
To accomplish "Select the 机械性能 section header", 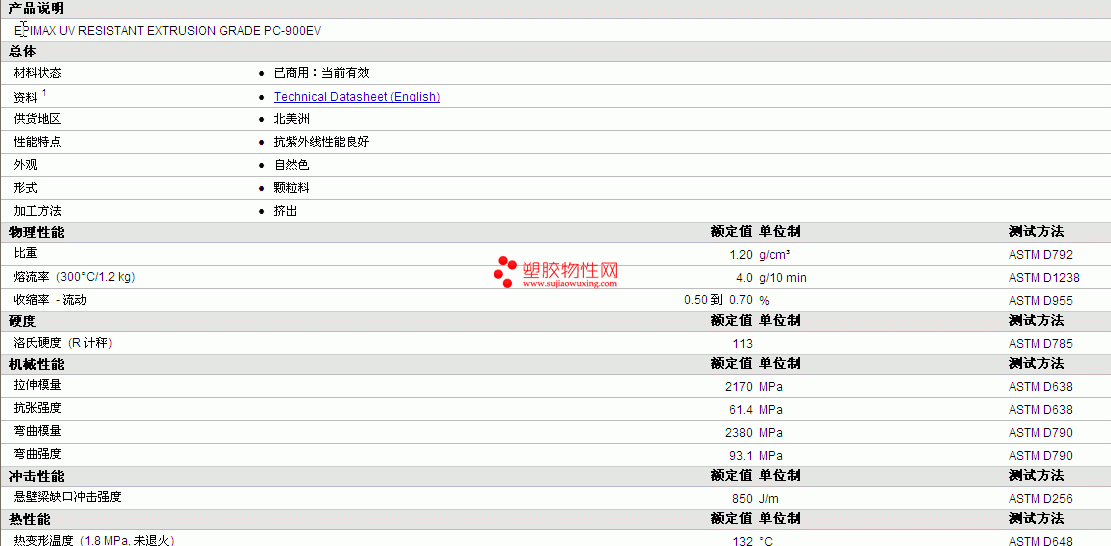I will (36, 364).
